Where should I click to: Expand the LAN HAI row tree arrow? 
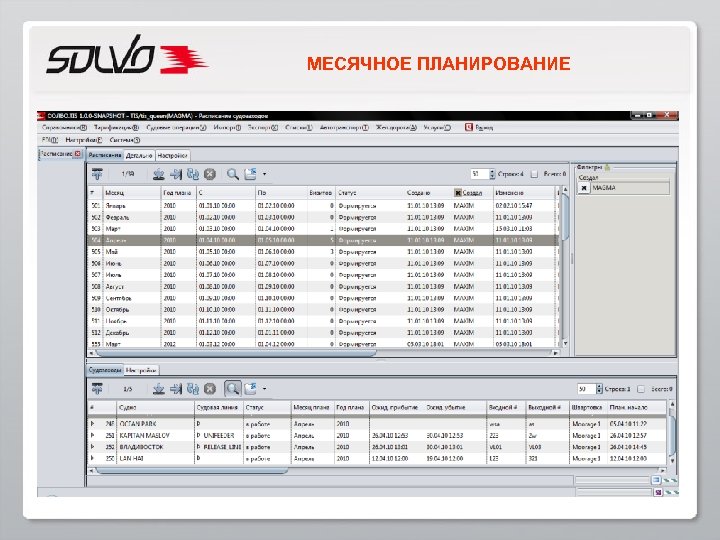92,458
